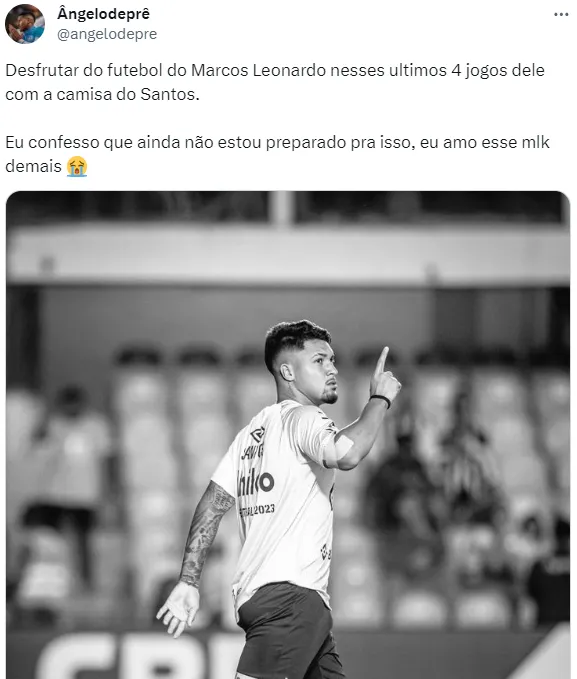Open the @angelodepre handle link
Screen dimensions: 577x679
pyautogui.click(x=107, y=34)
